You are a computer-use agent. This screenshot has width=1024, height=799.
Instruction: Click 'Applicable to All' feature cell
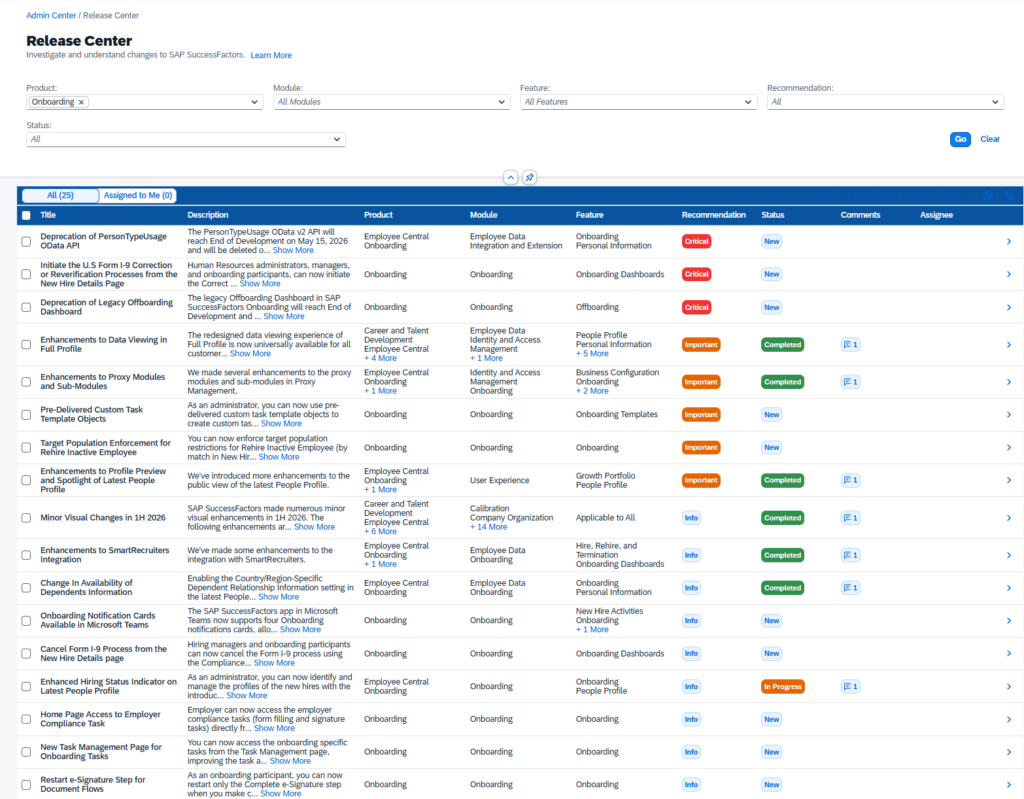[x=605, y=518]
